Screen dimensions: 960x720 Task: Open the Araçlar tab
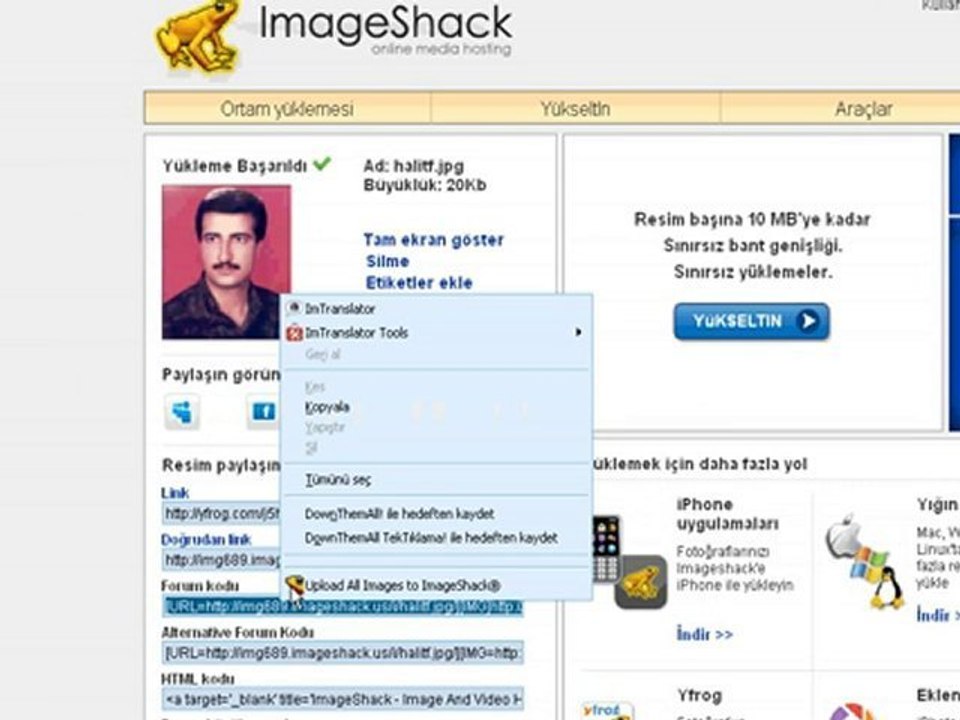[863, 109]
